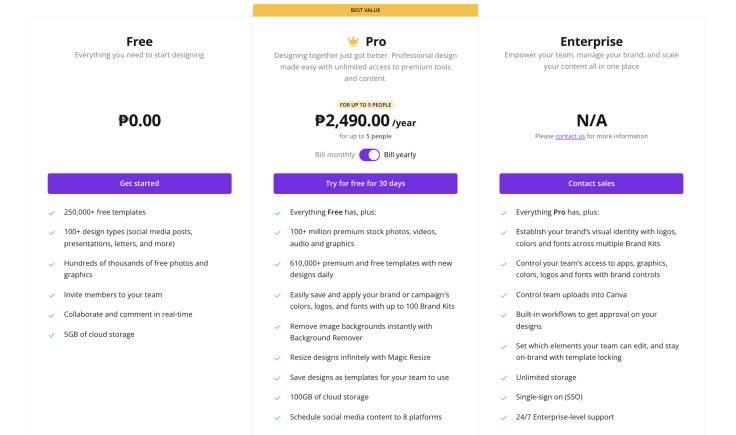Image resolution: width=736 pixels, height=435 pixels.
Task: Open the contact us link
Action: (570, 136)
